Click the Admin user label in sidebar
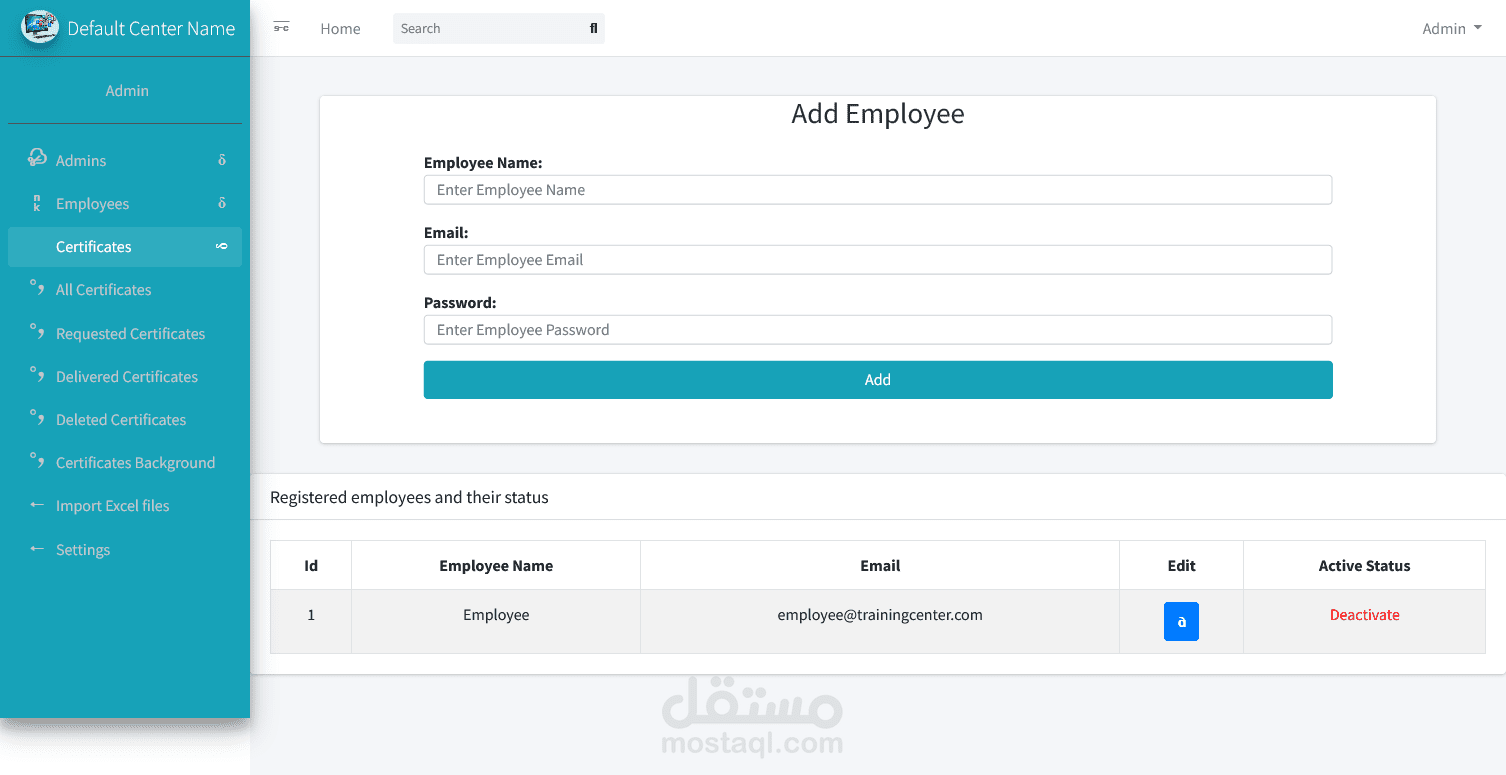Image resolution: width=1506 pixels, height=775 pixels. (x=127, y=91)
